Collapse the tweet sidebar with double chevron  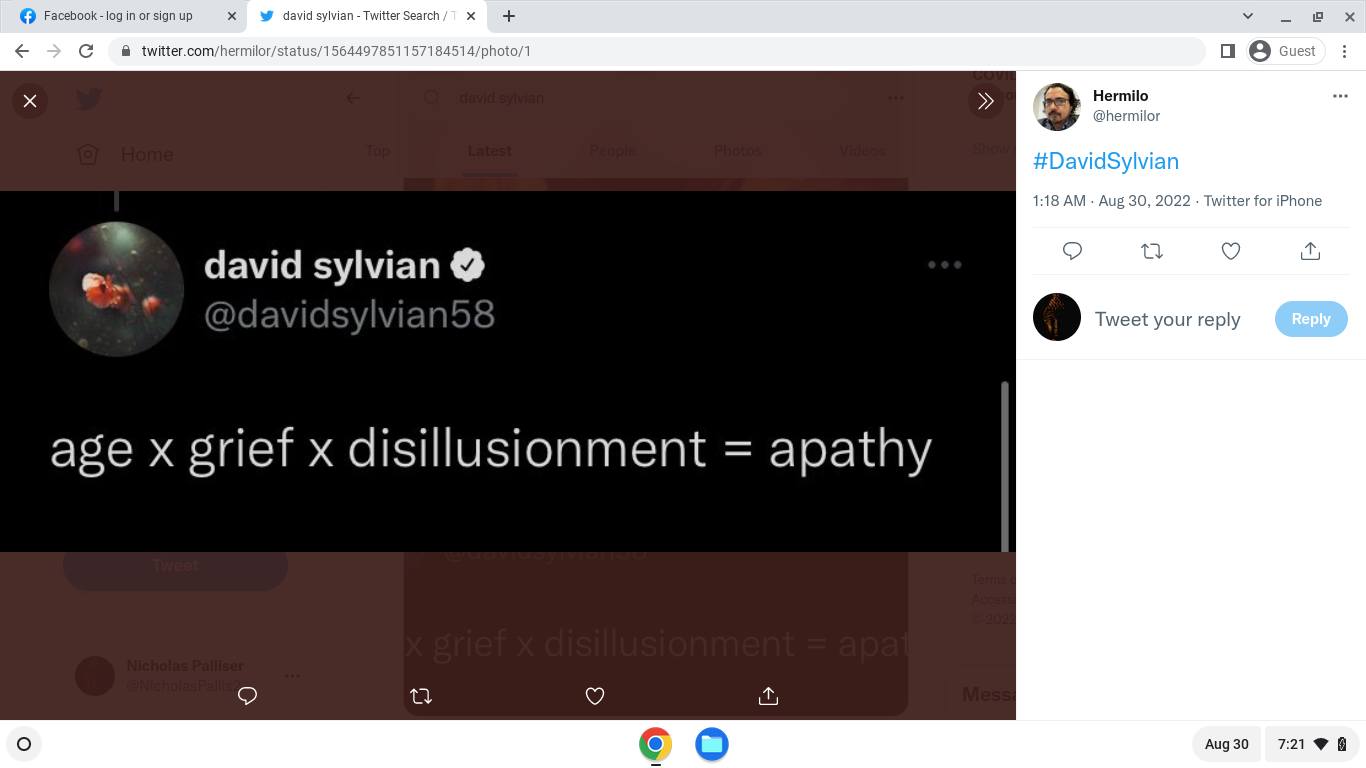[985, 100]
